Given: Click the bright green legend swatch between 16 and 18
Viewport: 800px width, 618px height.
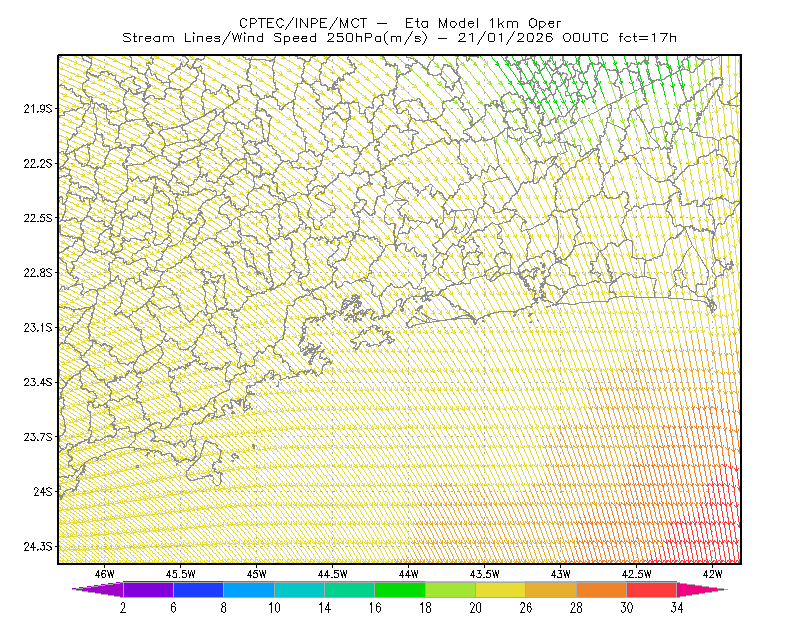Looking at the screenshot, I should (x=399, y=589).
